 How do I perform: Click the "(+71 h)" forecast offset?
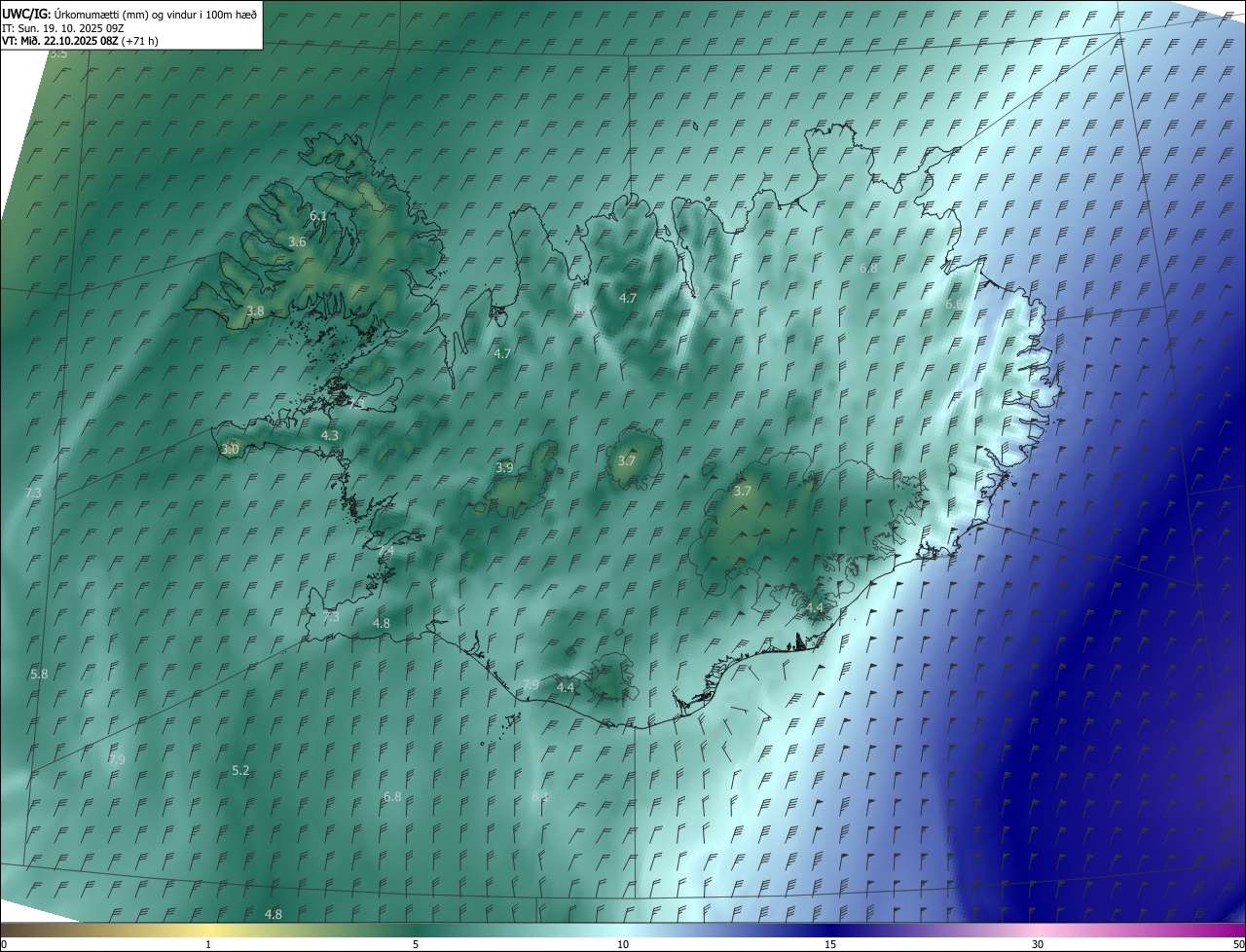click(x=141, y=41)
